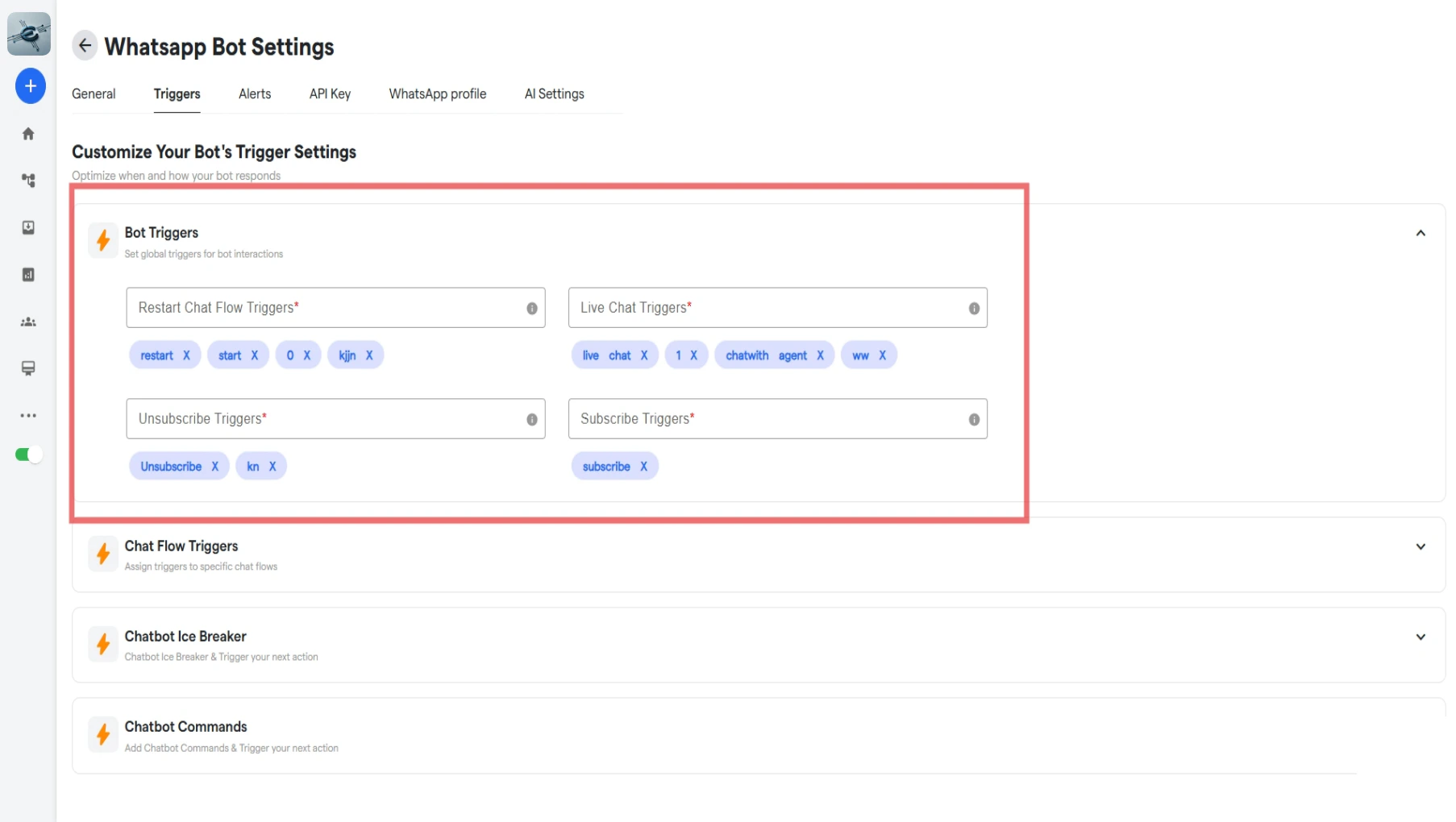The width and height of the screenshot is (1456, 822).
Task: Go back using the arrow button
Action: pyautogui.click(x=85, y=46)
